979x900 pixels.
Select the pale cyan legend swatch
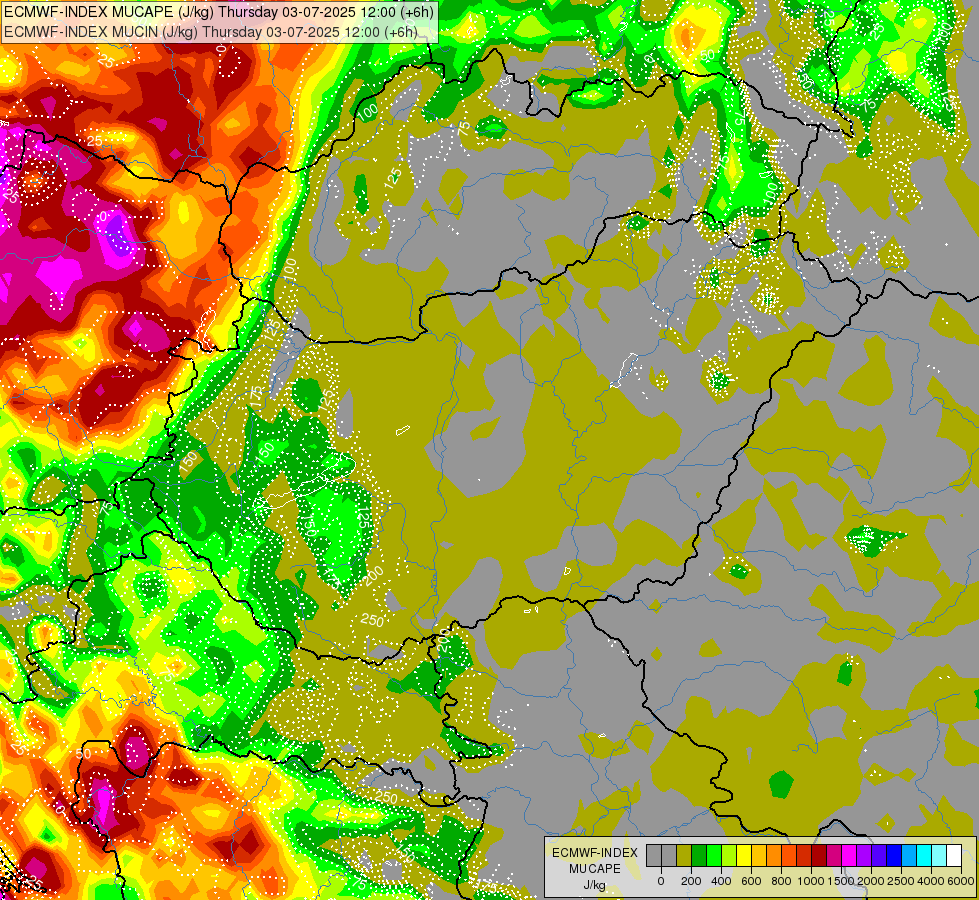[940, 856]
